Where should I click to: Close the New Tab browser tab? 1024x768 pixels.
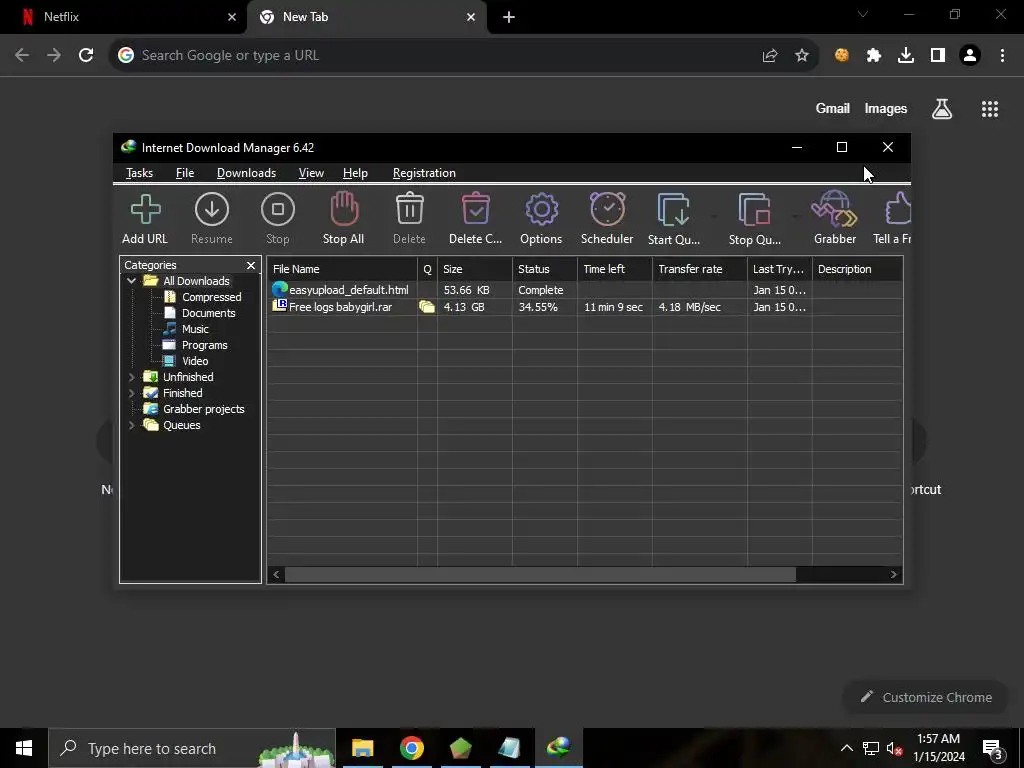471,17
